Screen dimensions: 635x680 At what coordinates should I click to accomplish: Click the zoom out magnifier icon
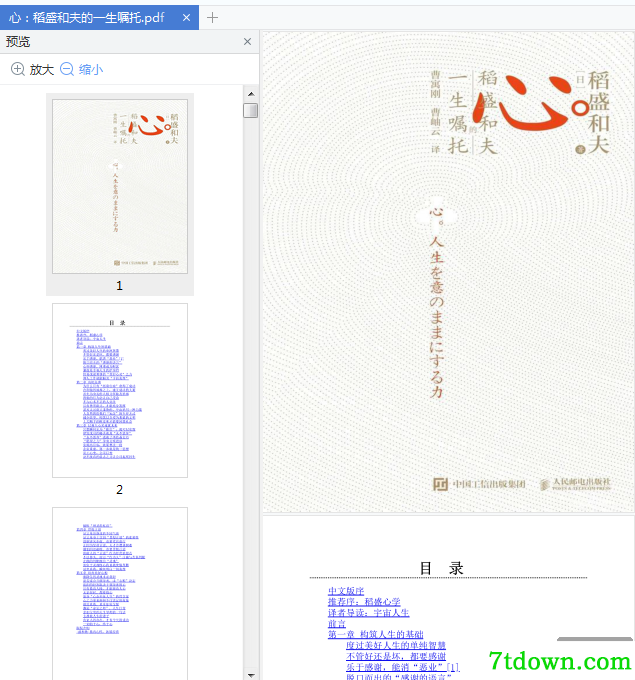(x=67, y=69)
